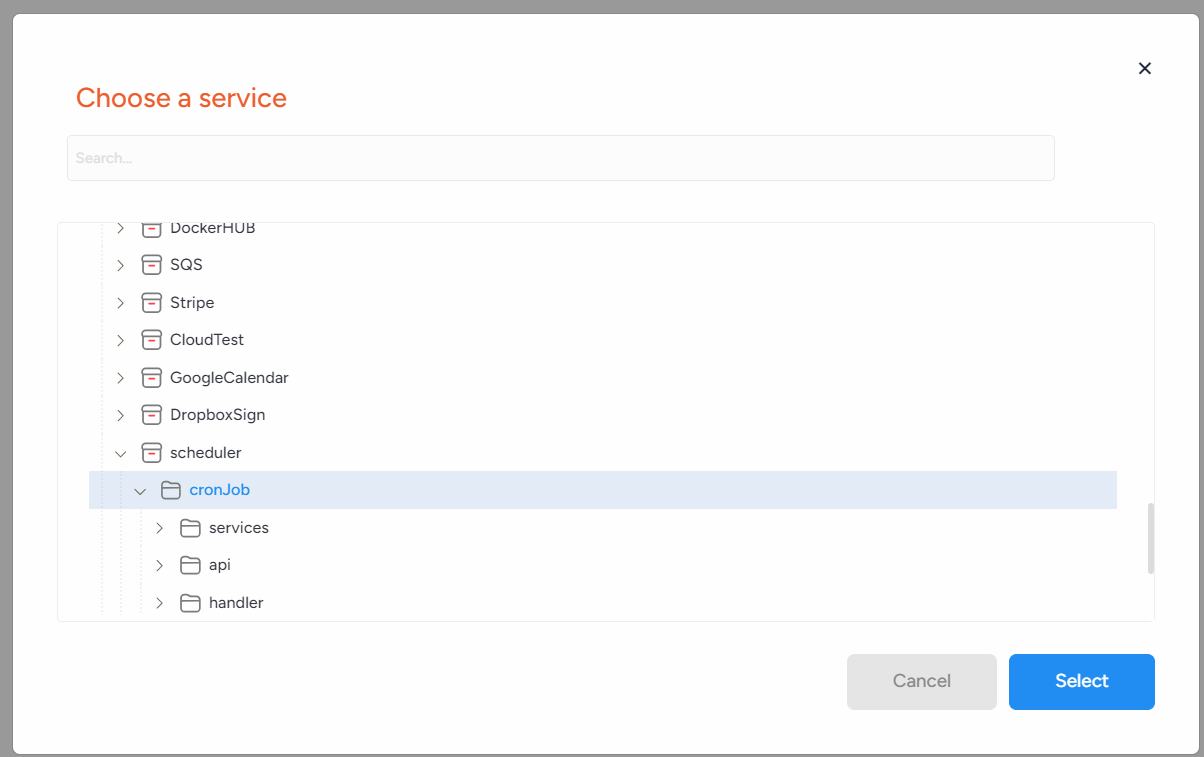The height and width of the screenshot is (757, 1204).
Task: Click the api folder icon
Action: tap(190, 565)
